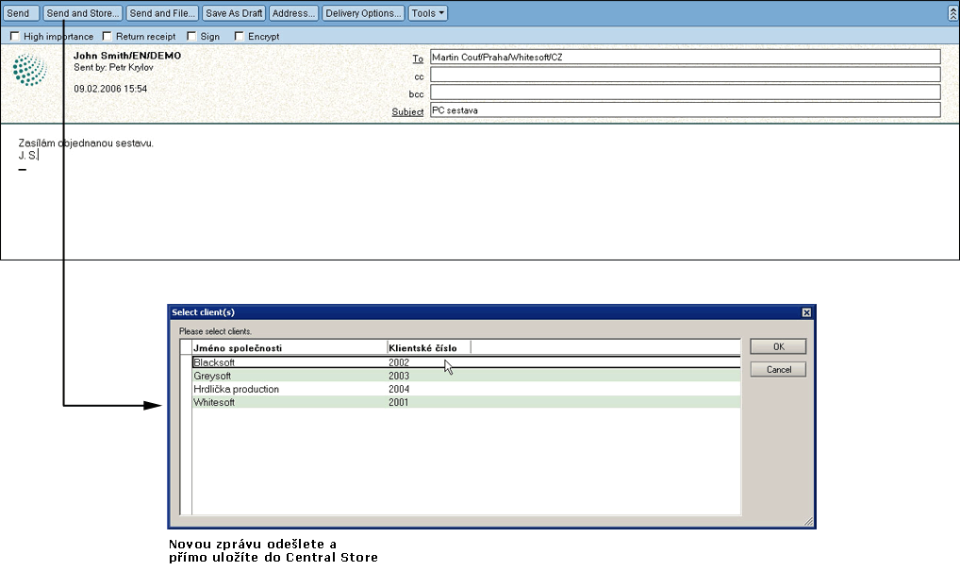Close the Select client(s) dialog
The height and width of the screenshot is (571, 960).
(806, 313)
